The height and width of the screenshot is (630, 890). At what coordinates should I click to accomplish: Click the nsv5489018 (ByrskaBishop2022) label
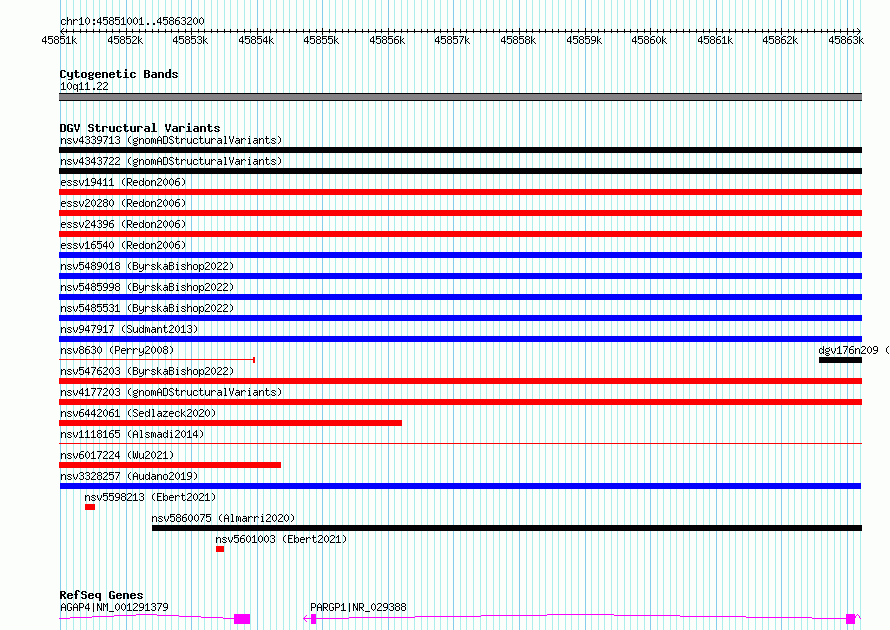tap(147, 266)
